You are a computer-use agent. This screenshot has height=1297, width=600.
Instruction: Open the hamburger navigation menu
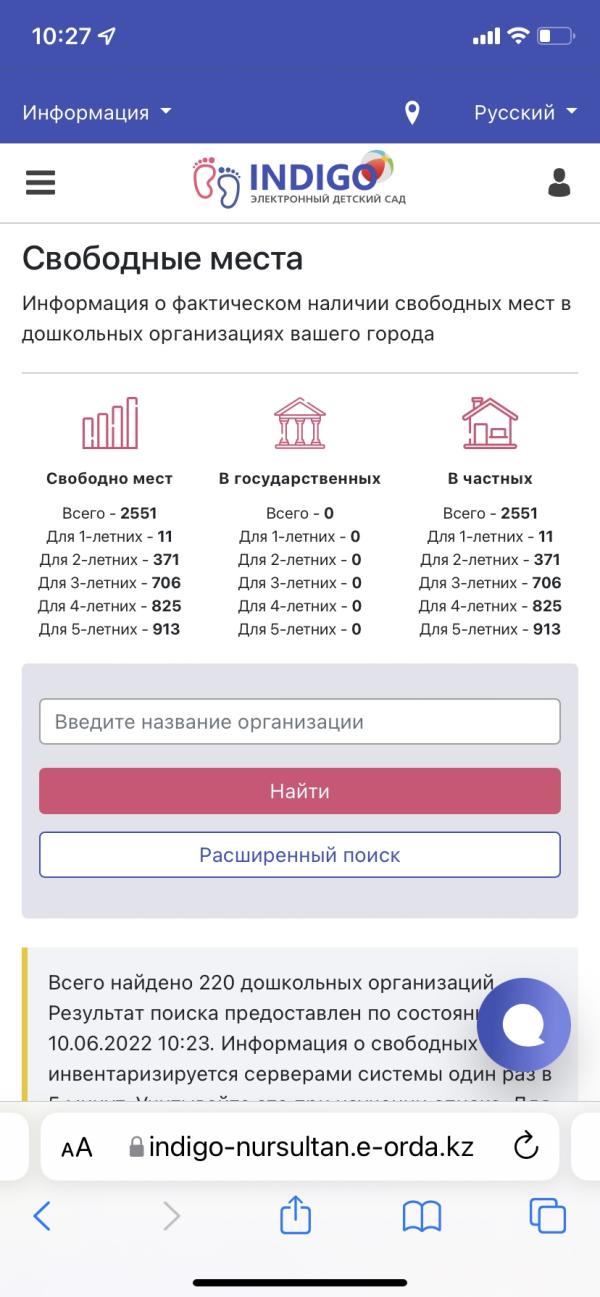point(41,182)
